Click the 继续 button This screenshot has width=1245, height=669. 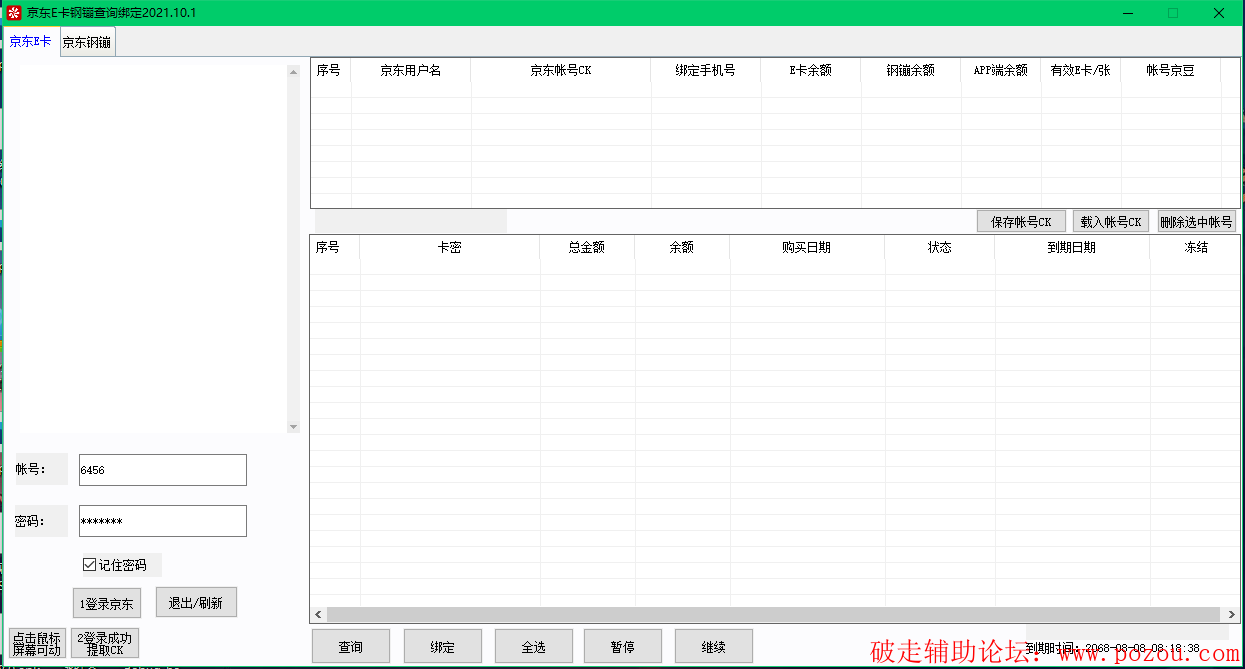(x=714, y=646)
